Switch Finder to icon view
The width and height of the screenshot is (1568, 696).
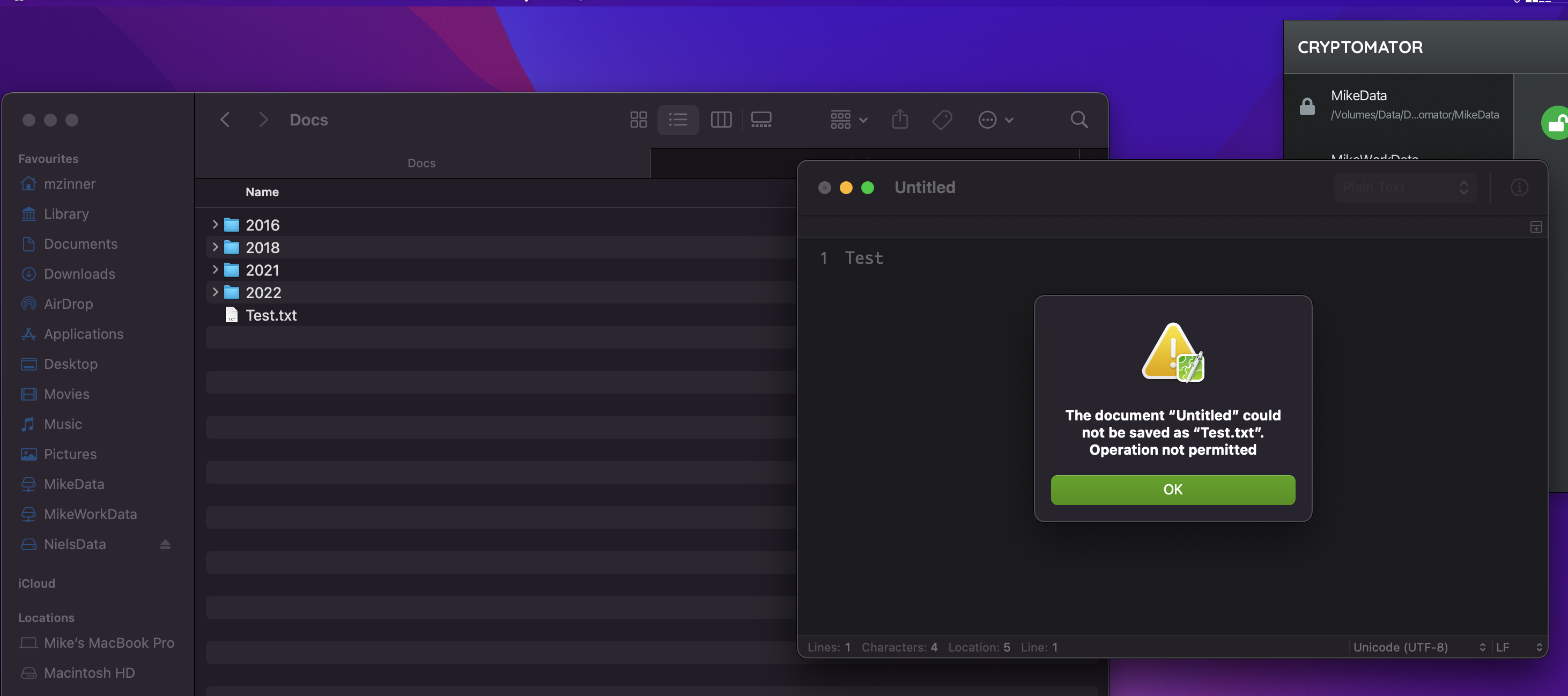[638, 120]
